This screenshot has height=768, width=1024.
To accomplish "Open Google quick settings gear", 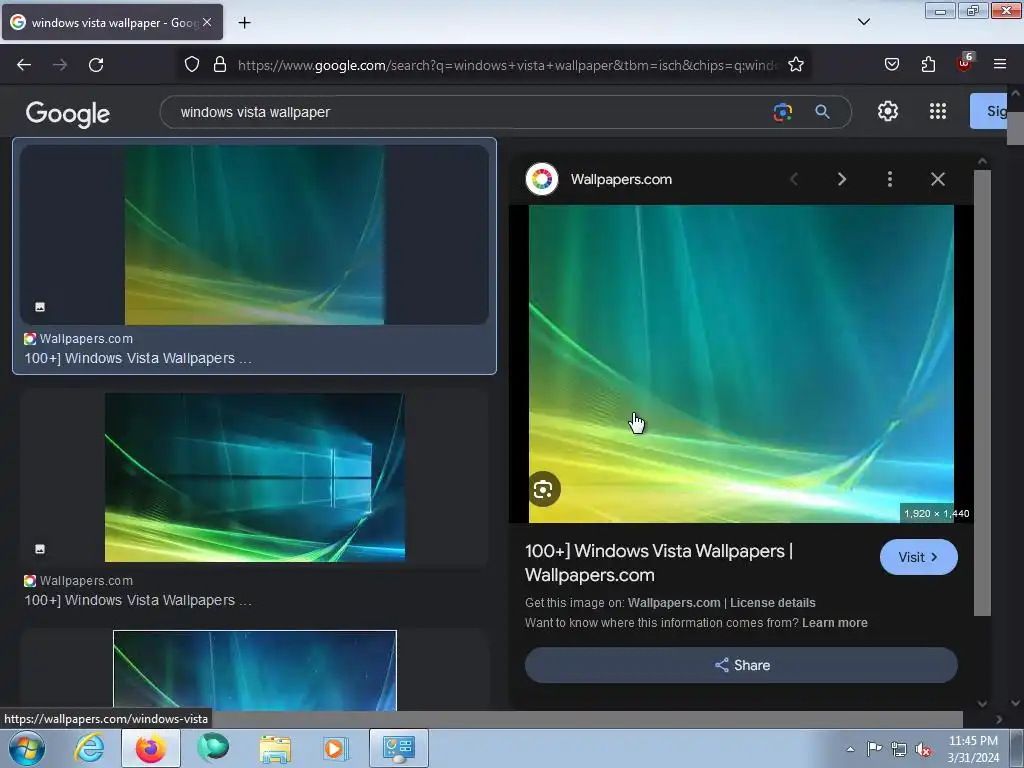I will tap(888, 111).
